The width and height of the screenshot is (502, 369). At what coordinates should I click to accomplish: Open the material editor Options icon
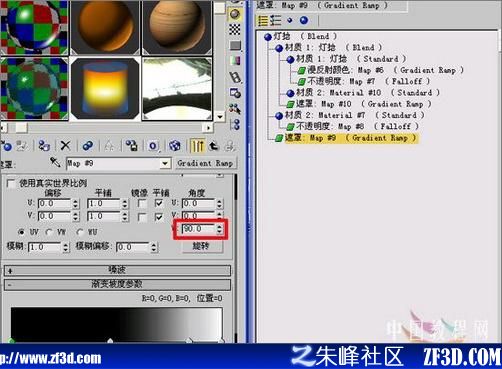click(235, 93)
